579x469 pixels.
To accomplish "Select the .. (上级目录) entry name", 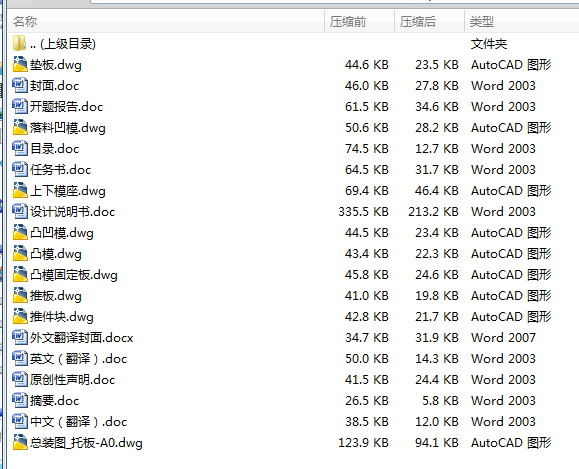I will click(x=63, y=44).
